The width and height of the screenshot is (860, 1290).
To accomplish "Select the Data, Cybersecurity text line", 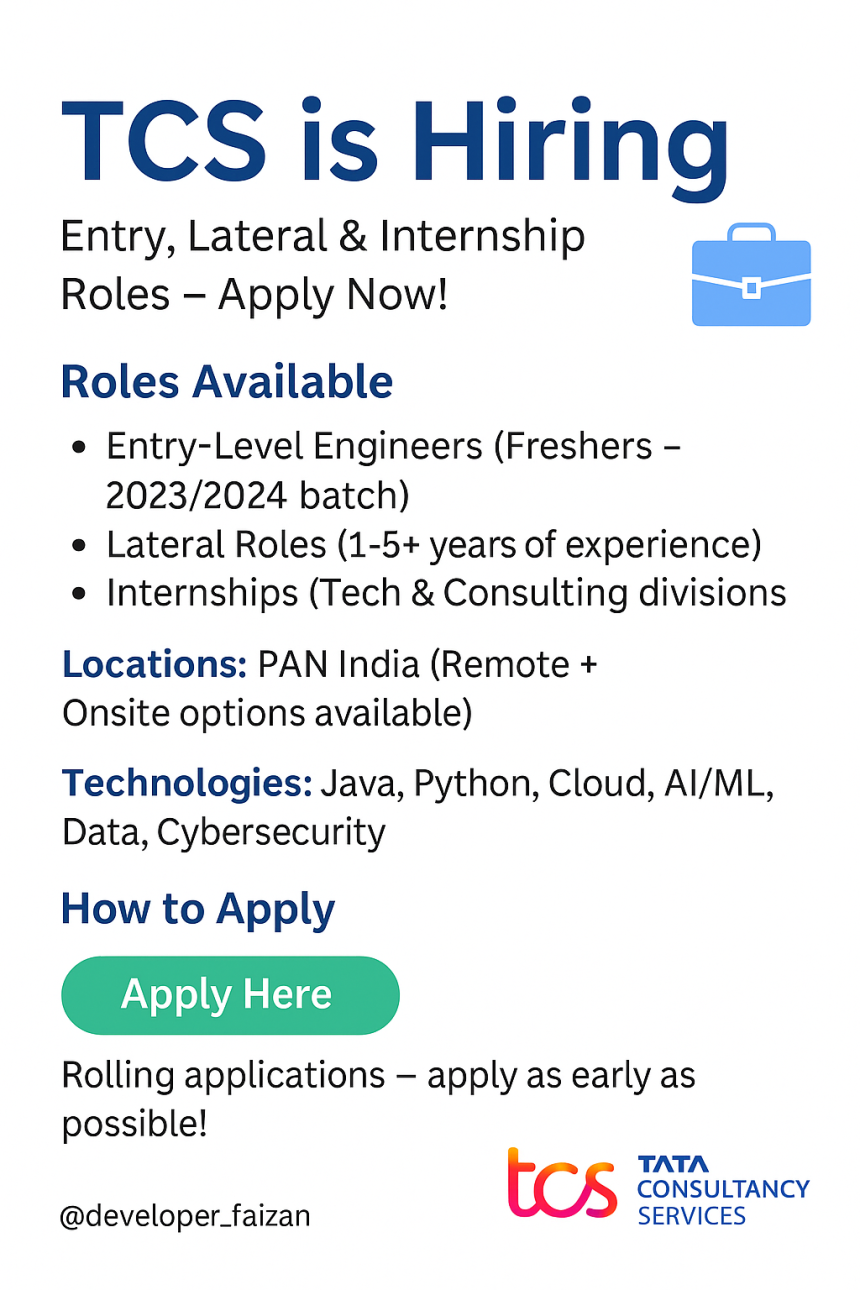I will [x=223, y=833].
